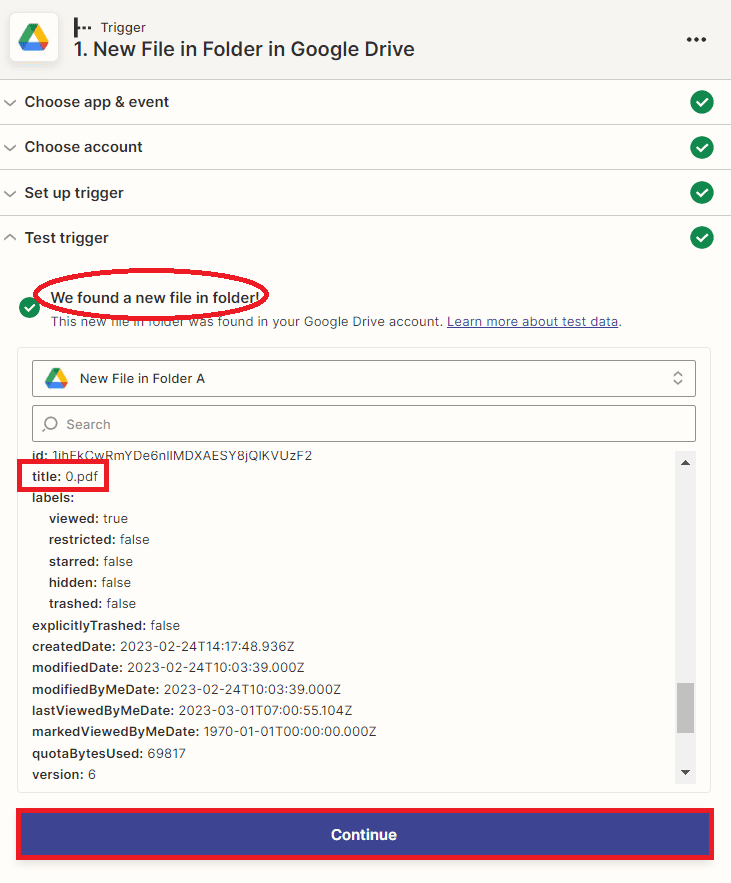Expand the Set up trigger section

click(74, 193)
